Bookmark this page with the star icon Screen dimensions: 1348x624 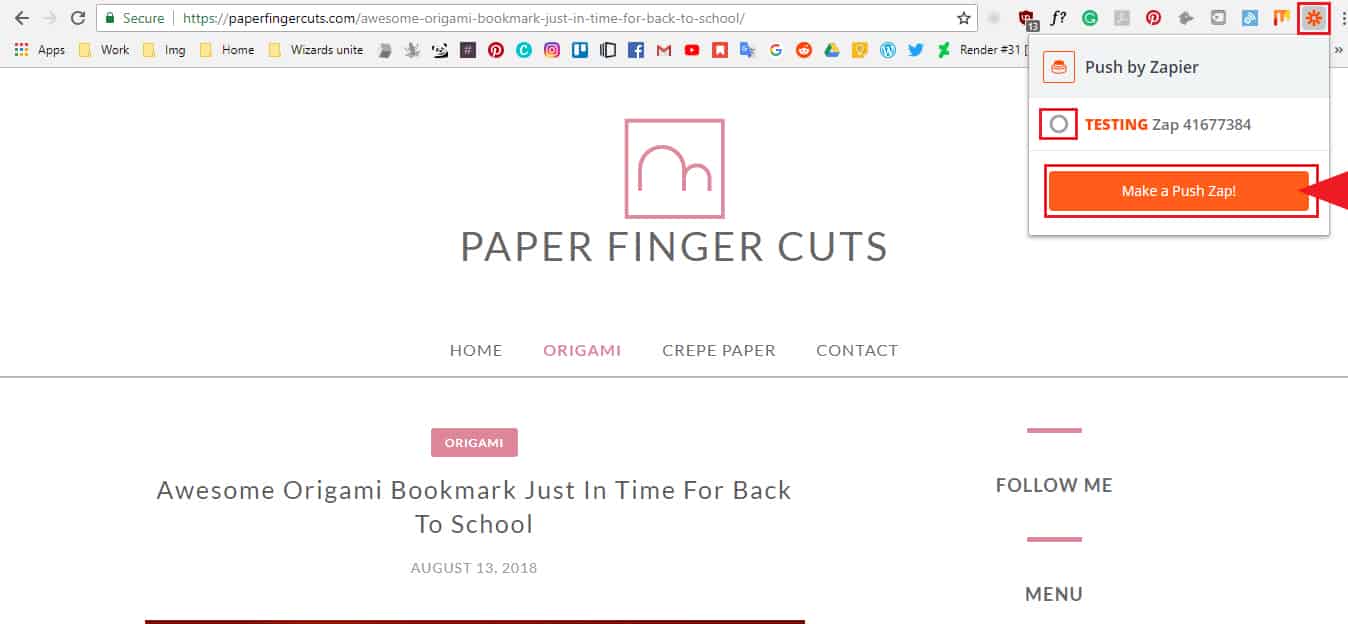964,18
